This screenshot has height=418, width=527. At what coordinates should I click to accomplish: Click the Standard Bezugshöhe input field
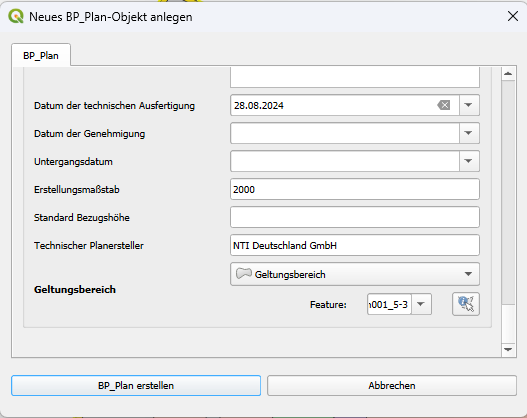355,217
